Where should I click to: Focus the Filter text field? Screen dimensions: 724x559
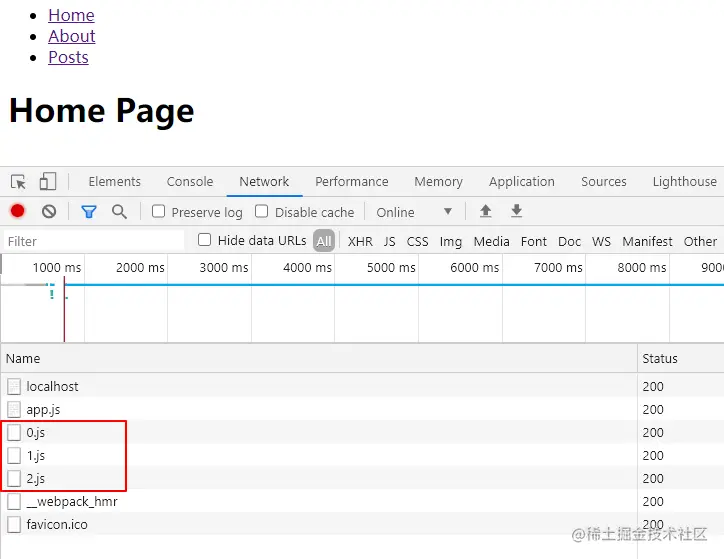click(94, 241)
